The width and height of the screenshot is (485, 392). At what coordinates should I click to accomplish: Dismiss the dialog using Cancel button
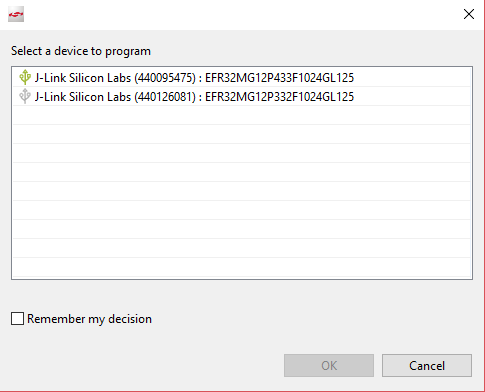click(x=427, y=366)
